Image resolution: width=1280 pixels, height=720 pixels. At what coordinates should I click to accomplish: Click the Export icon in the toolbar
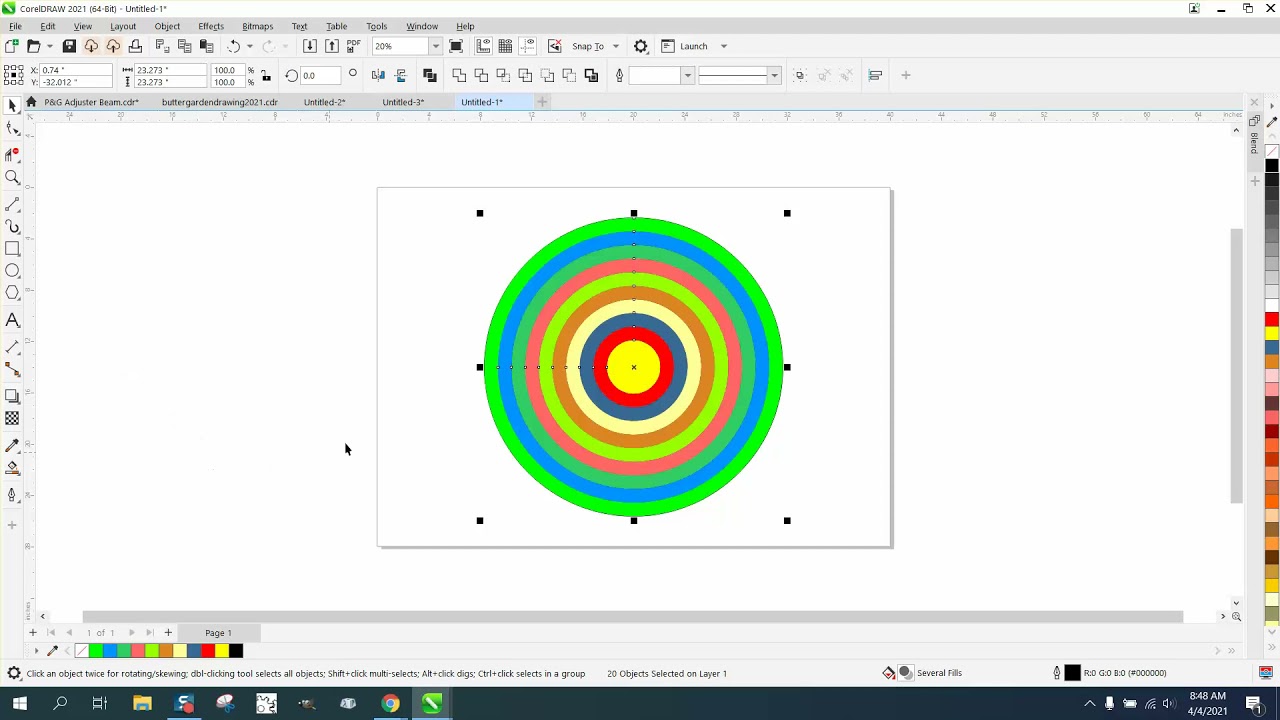pos(332,46)
